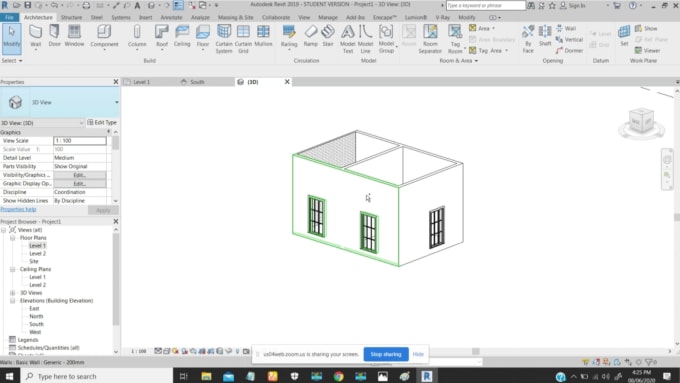Collapse the Floor Plans tree node
The width and height of the screenshot is (680, 383).
tap(13, 238)
